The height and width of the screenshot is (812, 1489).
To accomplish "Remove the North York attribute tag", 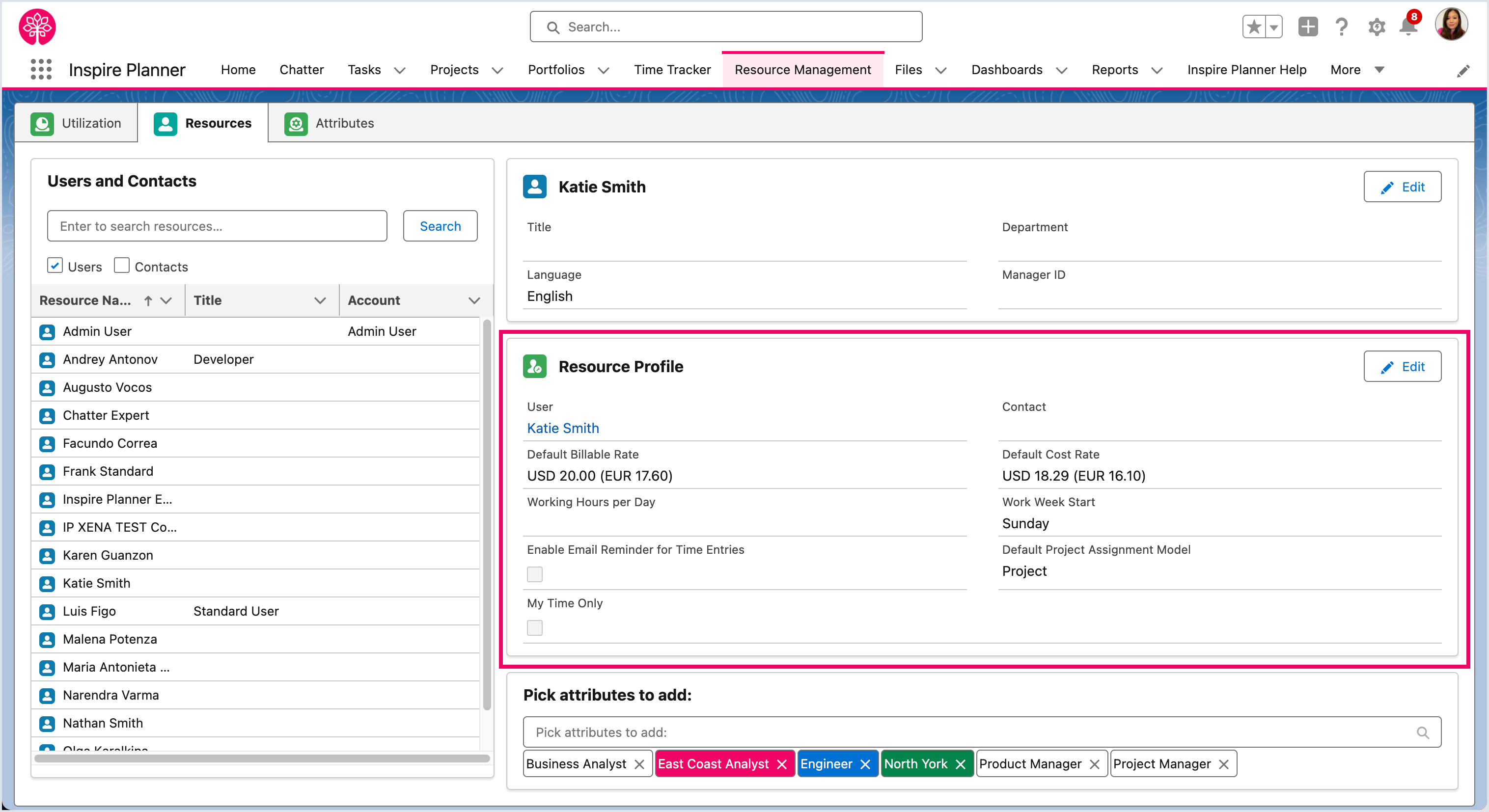I will tap(961, 764).
